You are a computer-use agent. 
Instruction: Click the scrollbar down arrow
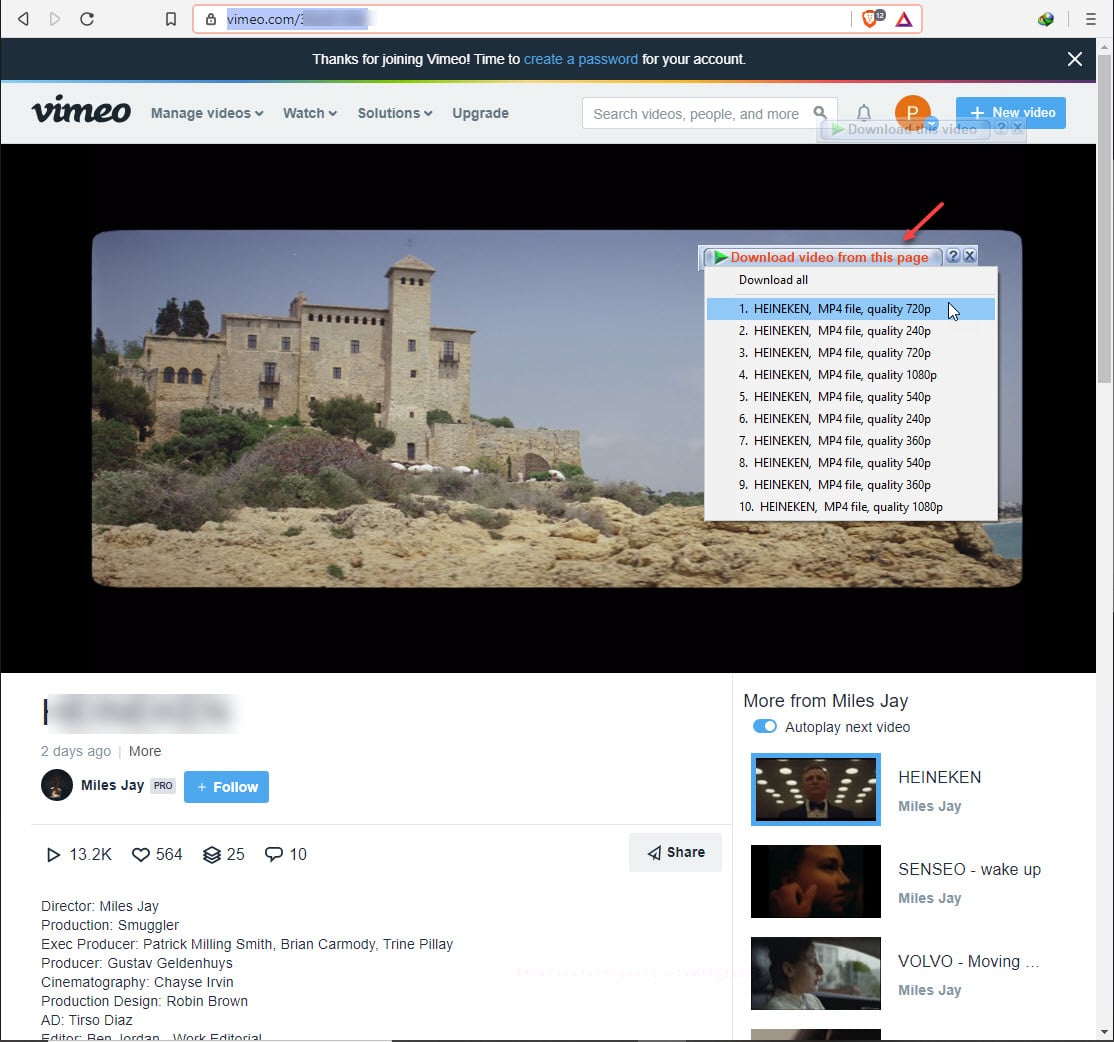pos(1104,1032)
